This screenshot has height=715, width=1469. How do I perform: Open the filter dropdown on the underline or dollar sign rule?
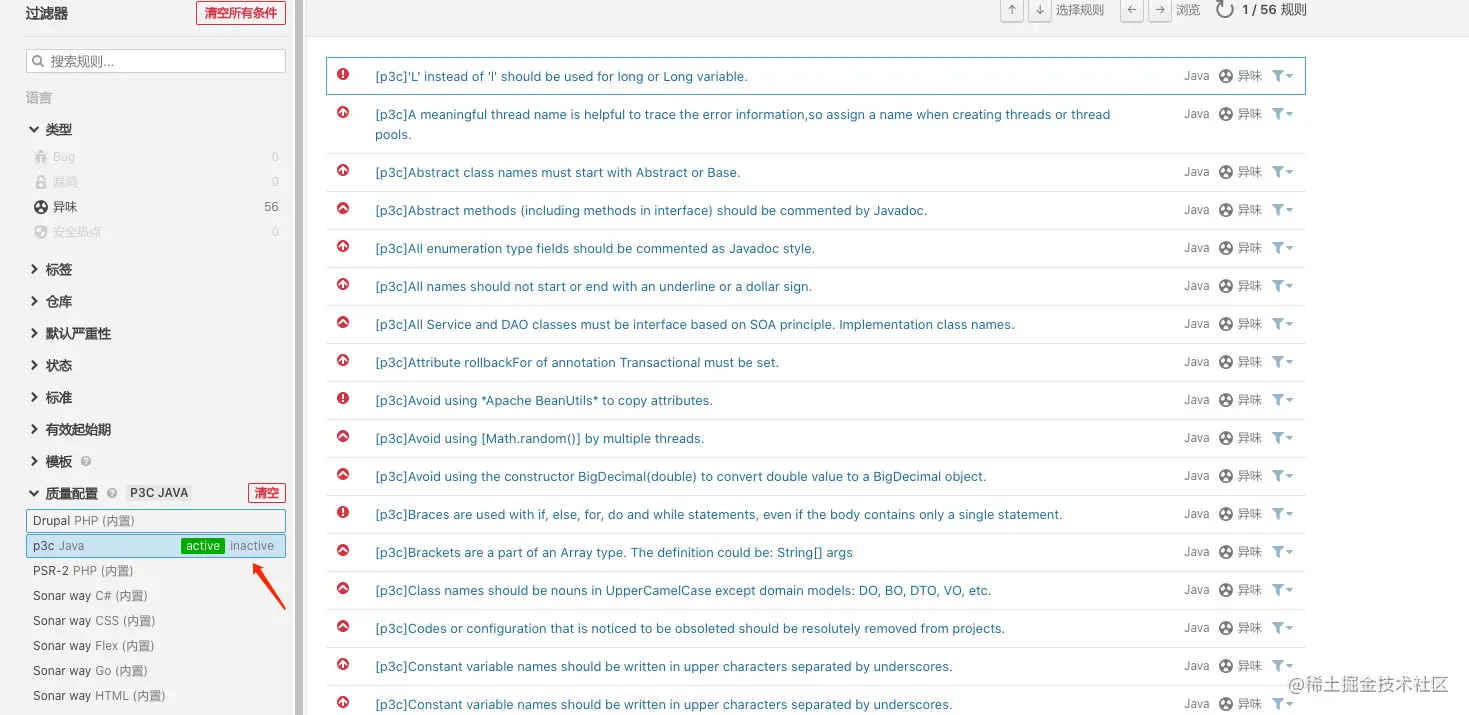coord(1282,286)
